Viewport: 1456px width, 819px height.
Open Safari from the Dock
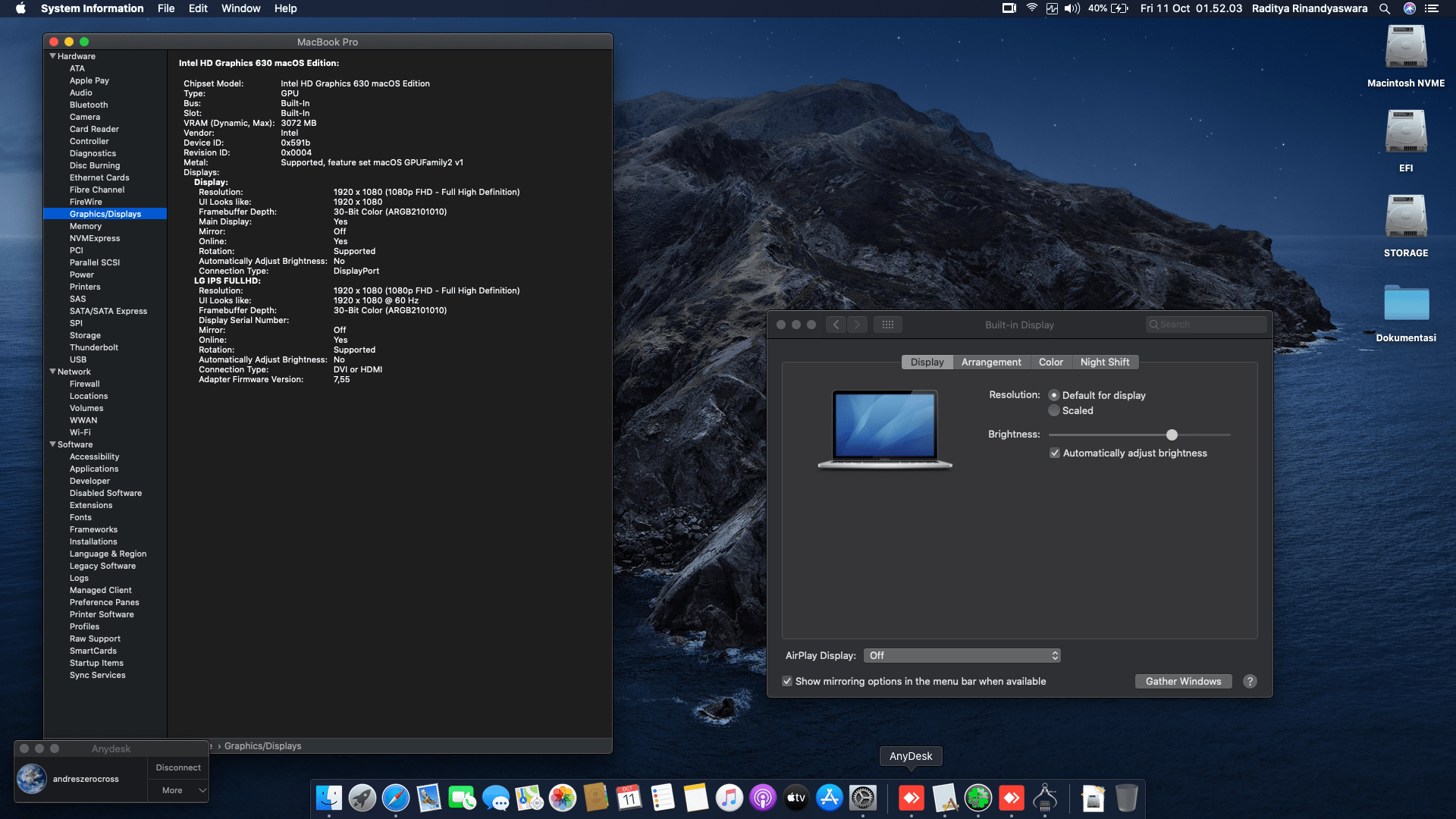pyautogui.click(x=395, y=798)
